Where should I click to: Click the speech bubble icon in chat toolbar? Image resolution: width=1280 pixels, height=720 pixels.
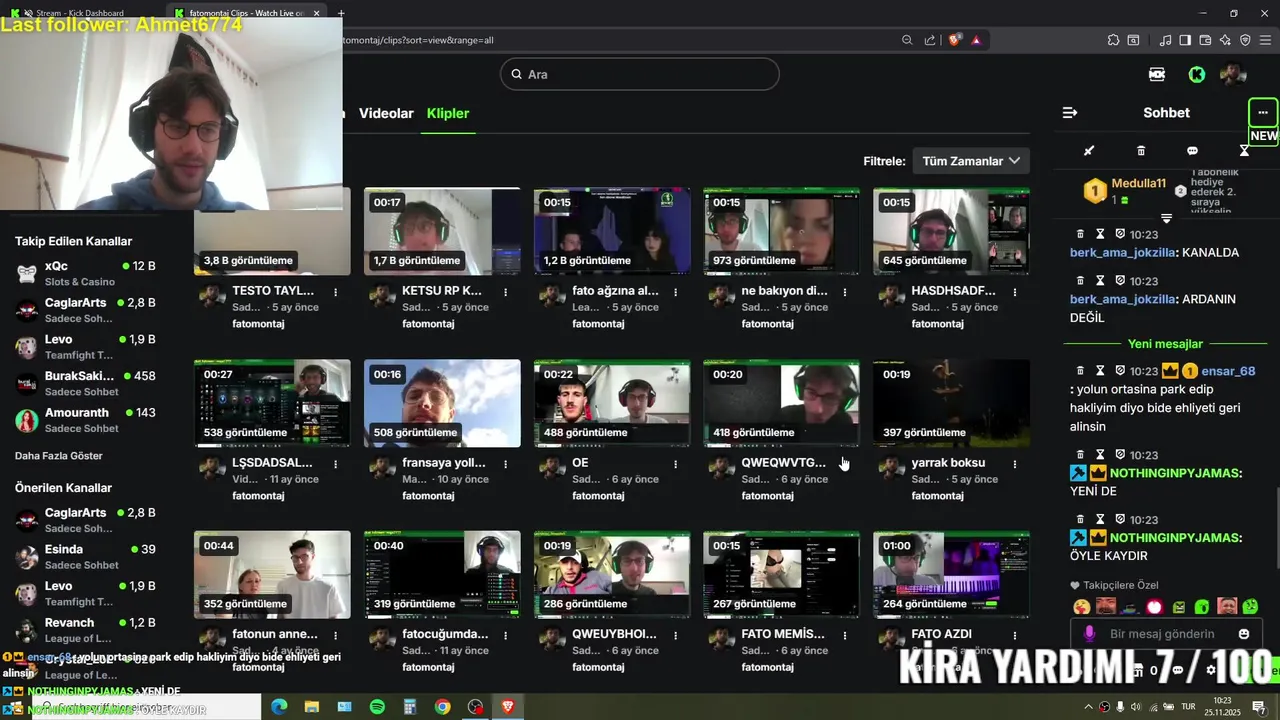point(1192,151)
